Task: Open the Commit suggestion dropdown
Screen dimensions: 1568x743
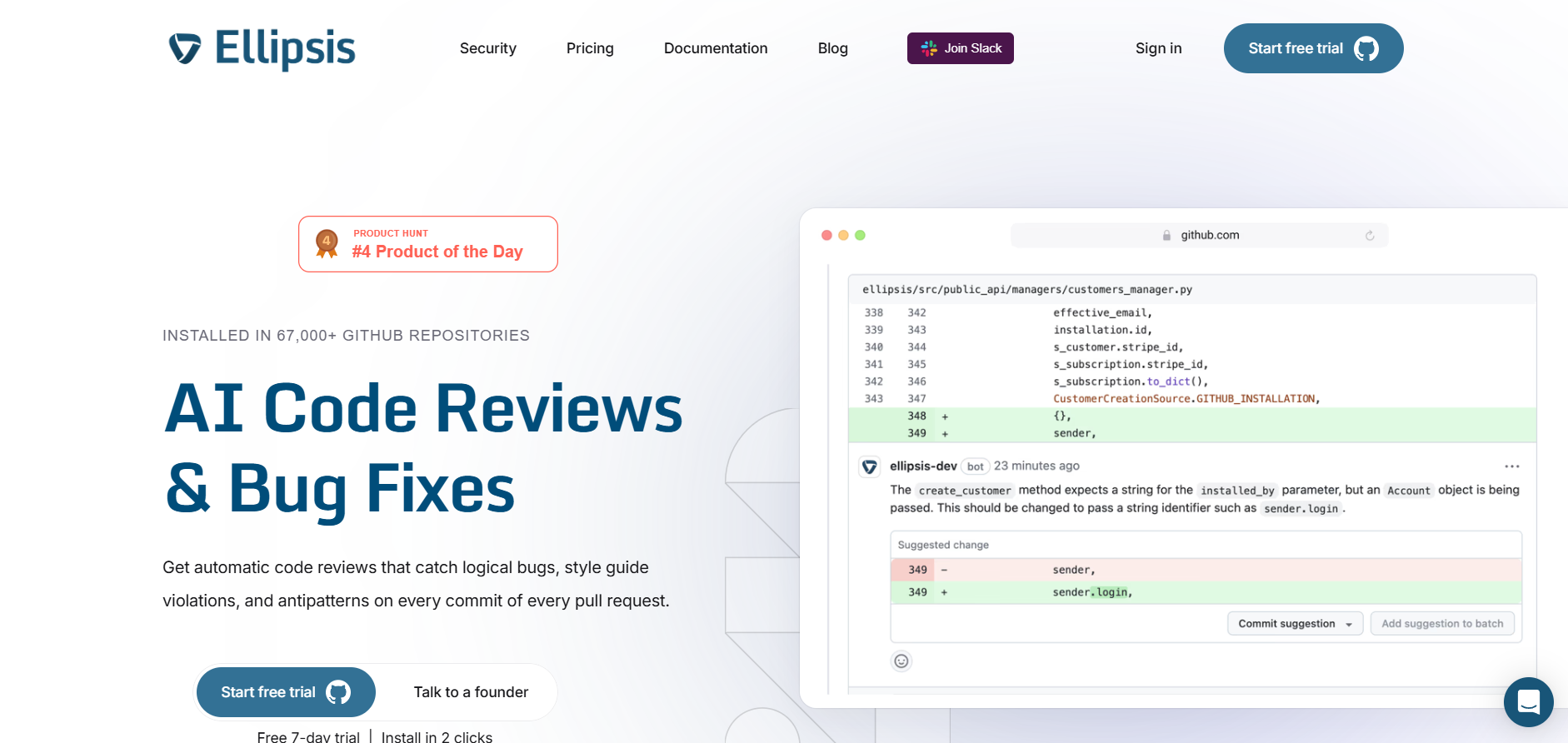Action: (x=1296, y=624)
